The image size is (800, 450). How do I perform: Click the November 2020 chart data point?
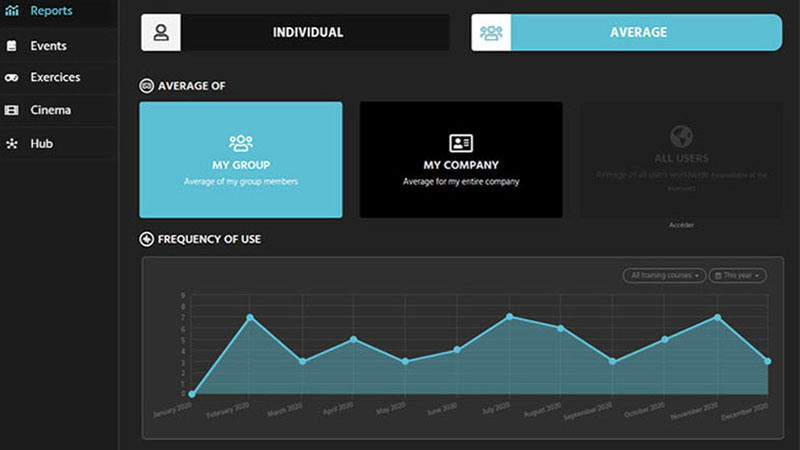[717, 317]
